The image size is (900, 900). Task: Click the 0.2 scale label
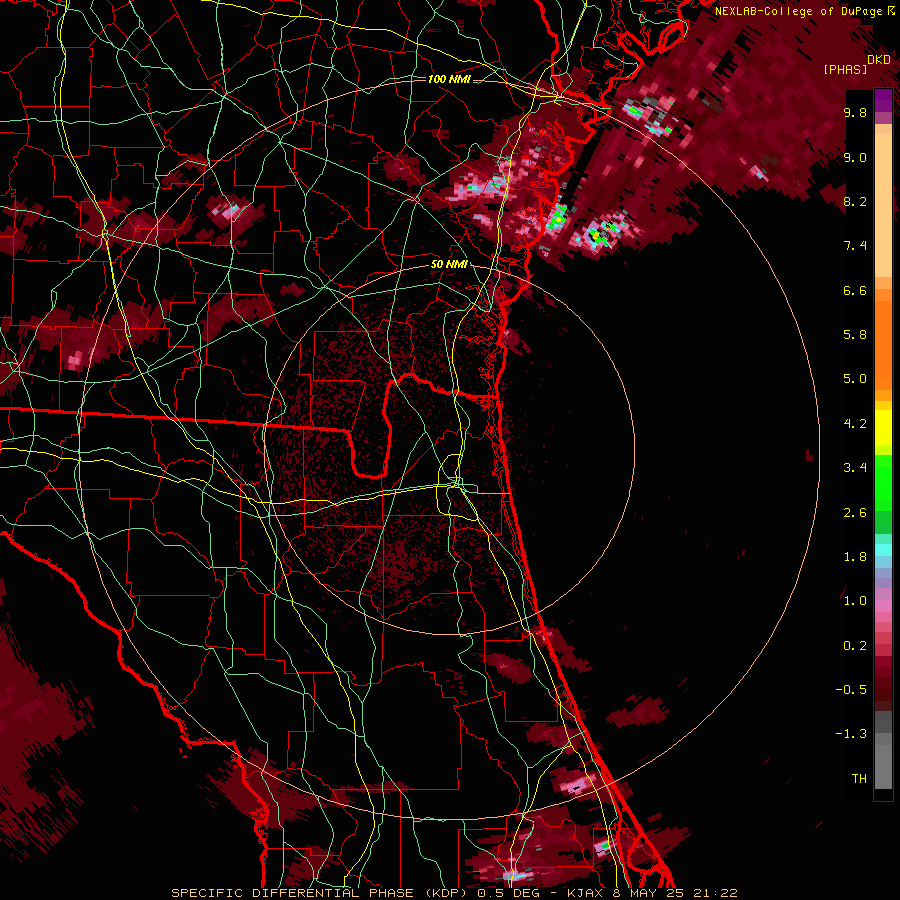tap(855, 645)
